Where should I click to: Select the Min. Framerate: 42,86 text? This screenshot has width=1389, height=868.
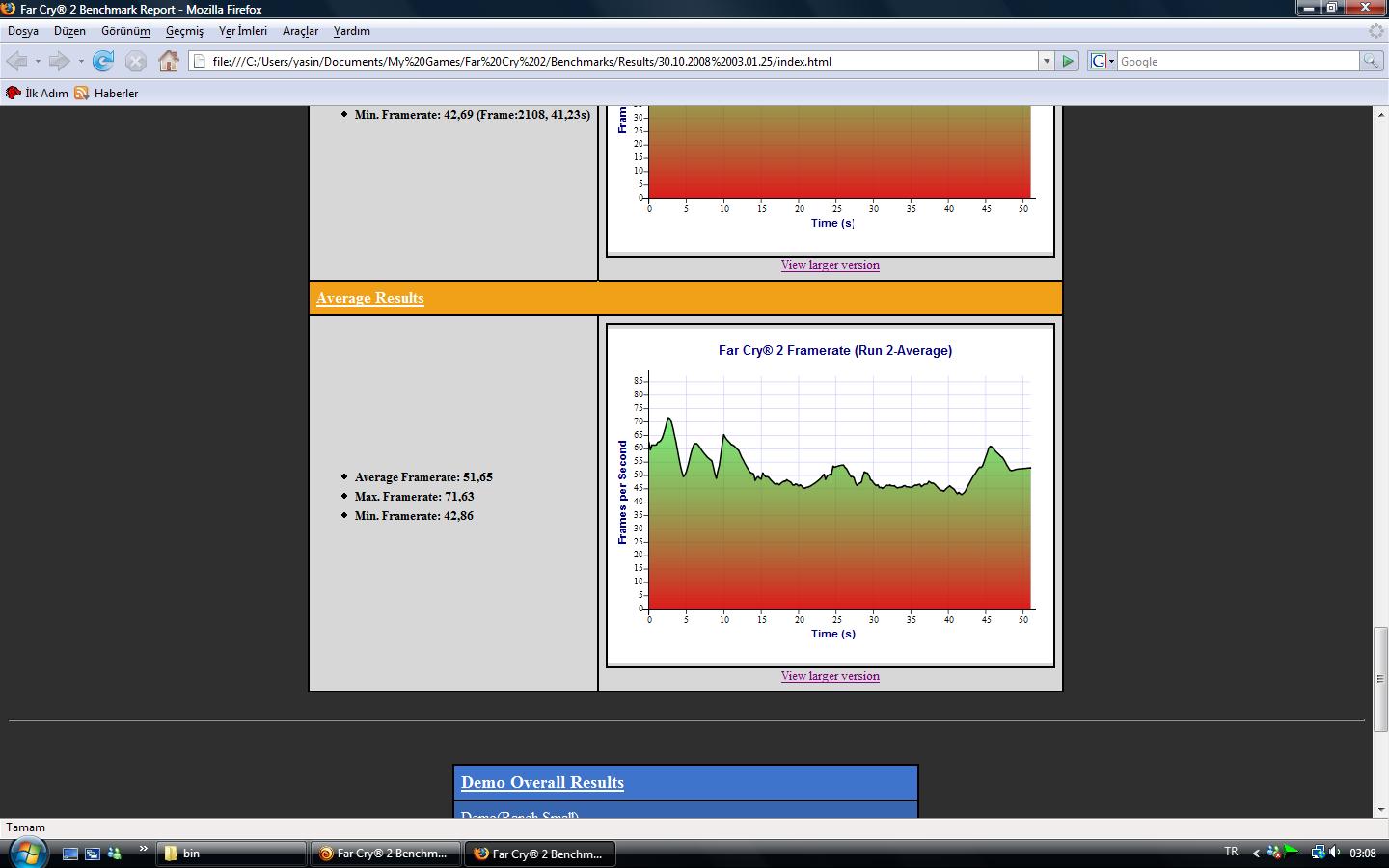click(414, 516)
